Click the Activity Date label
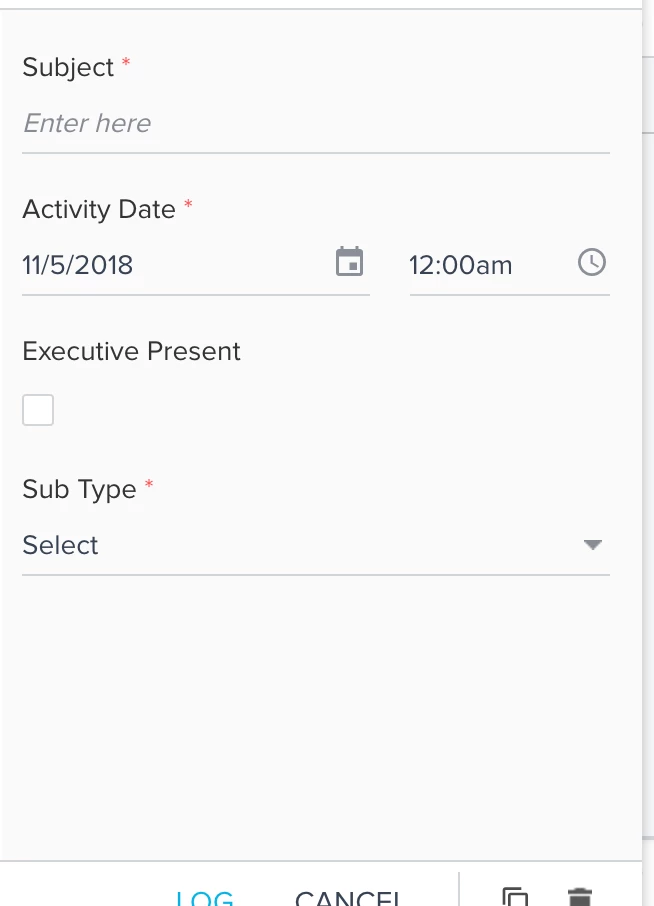This screenshot has height=906, width=654. coord(99,209)
